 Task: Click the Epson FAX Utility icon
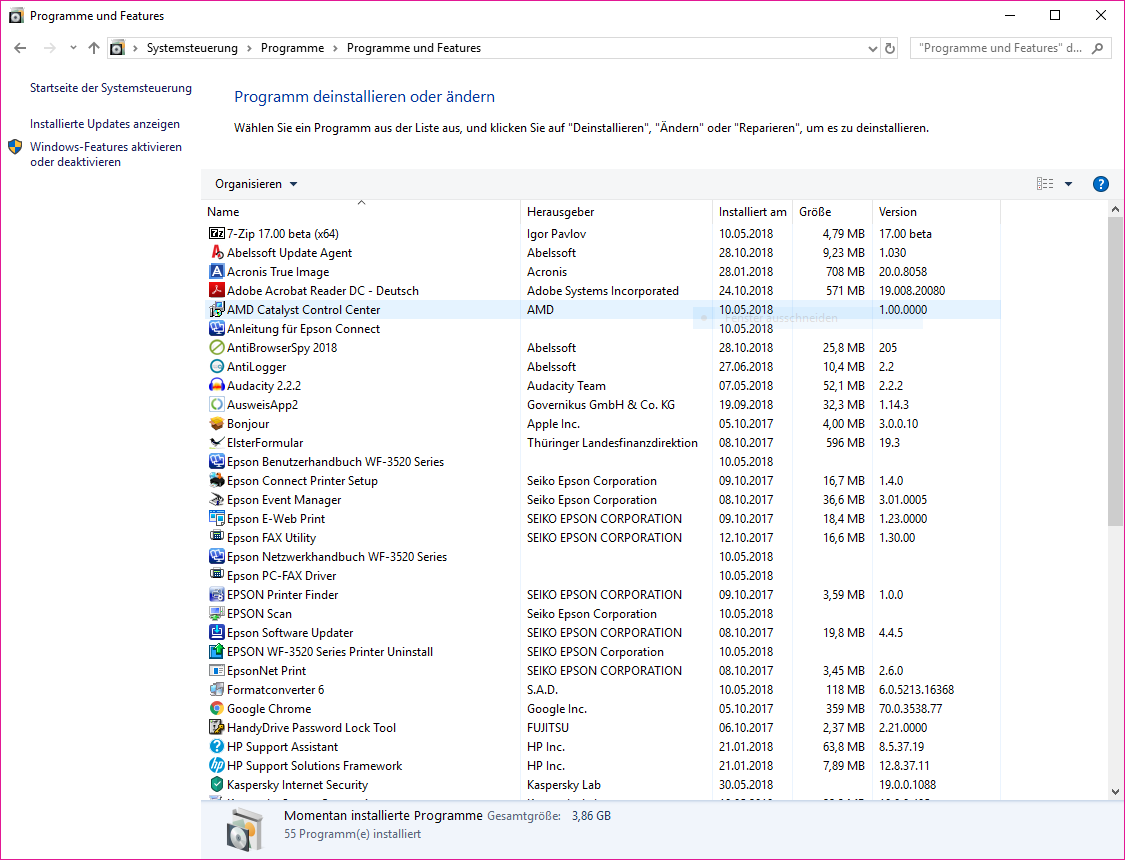(x=217, y=537)
